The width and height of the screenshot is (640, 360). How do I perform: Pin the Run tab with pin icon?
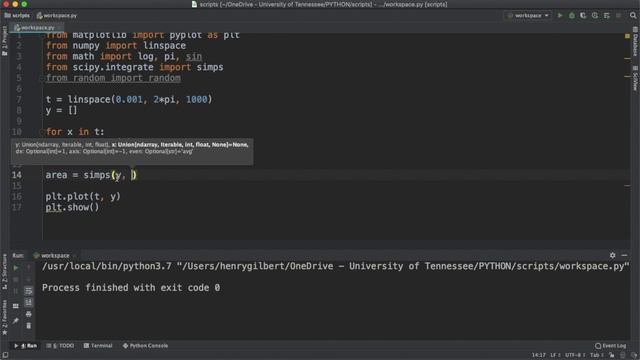point(16,321)
